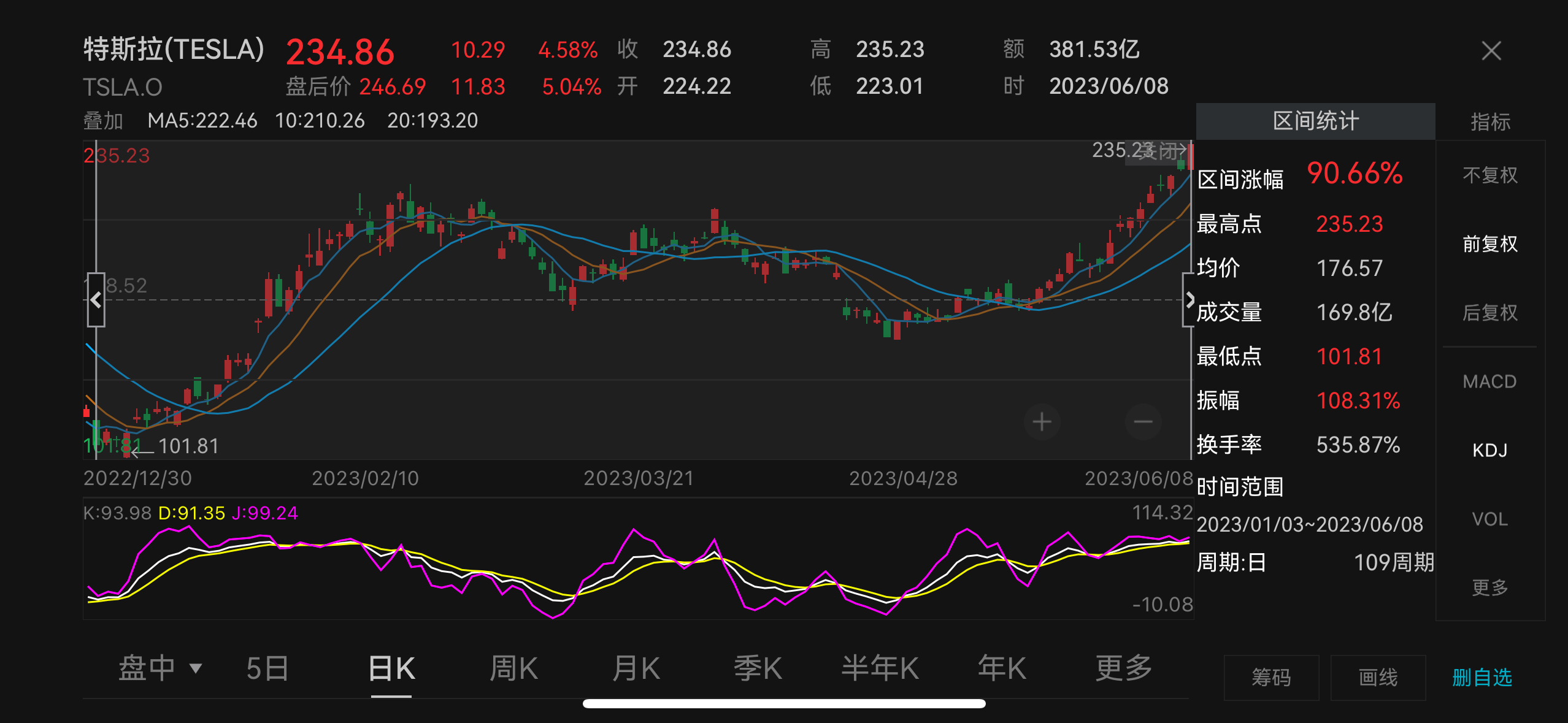Open the 盘中 dropdown selector

click(x=160, y=668)
